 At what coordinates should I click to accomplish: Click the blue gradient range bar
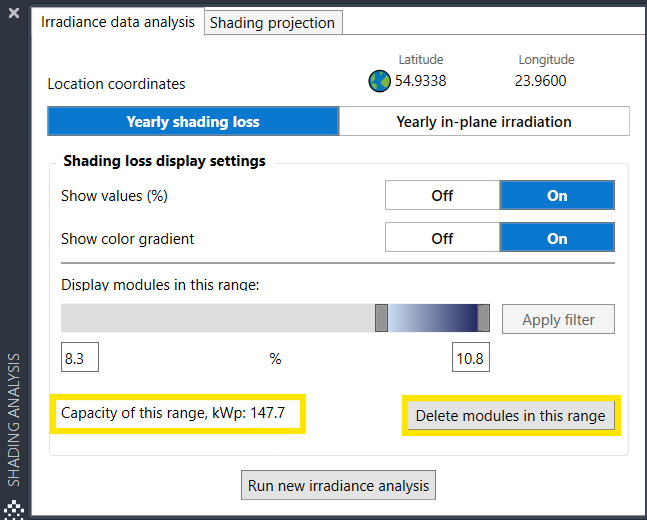coord(432,319)
